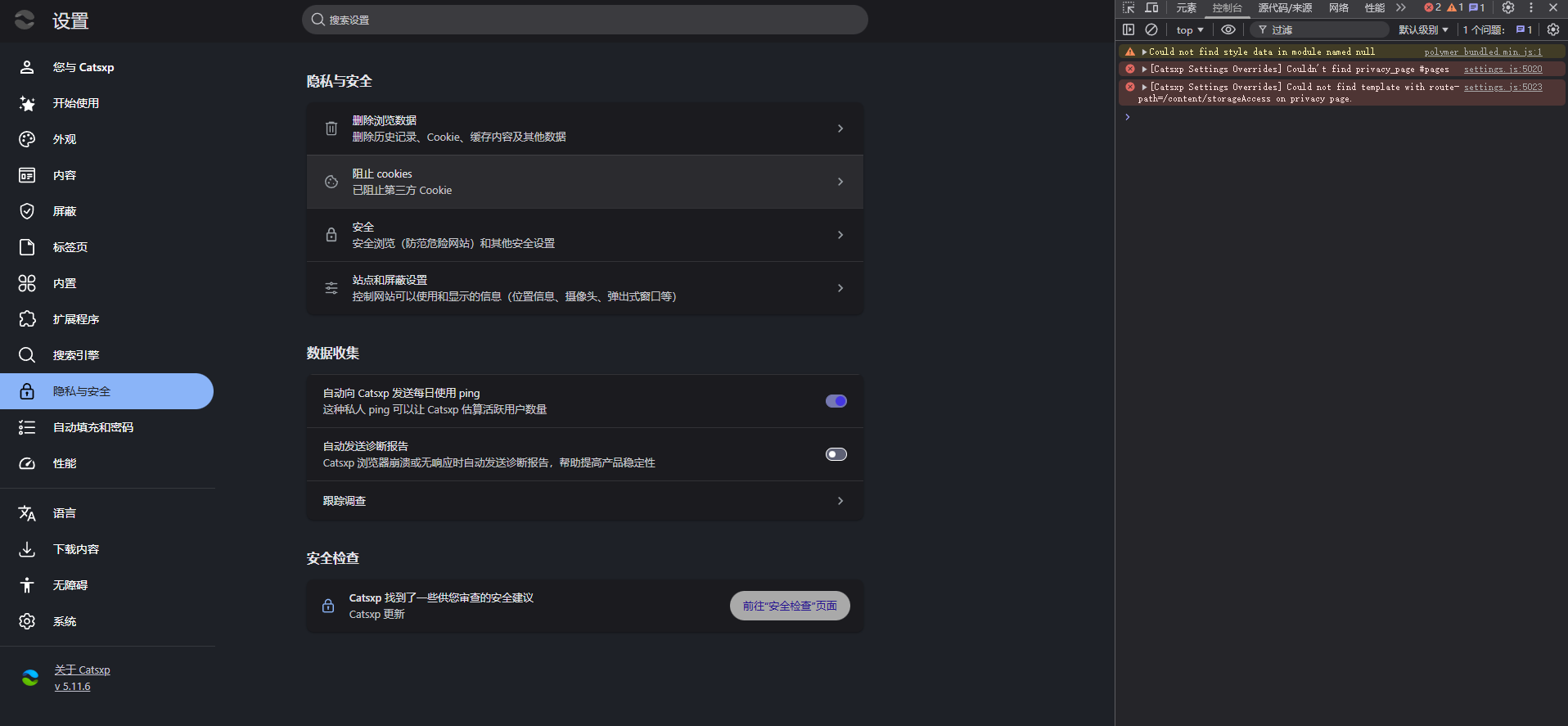
Task: Switch to the 元素 DevTools tab
Action: click(1187, 7)
